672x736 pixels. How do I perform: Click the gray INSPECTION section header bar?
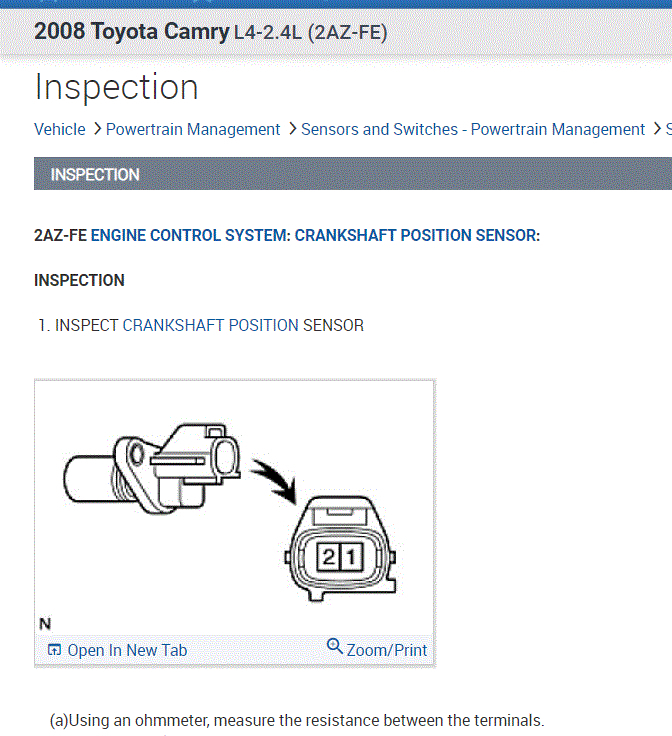[x=352, y=174]
